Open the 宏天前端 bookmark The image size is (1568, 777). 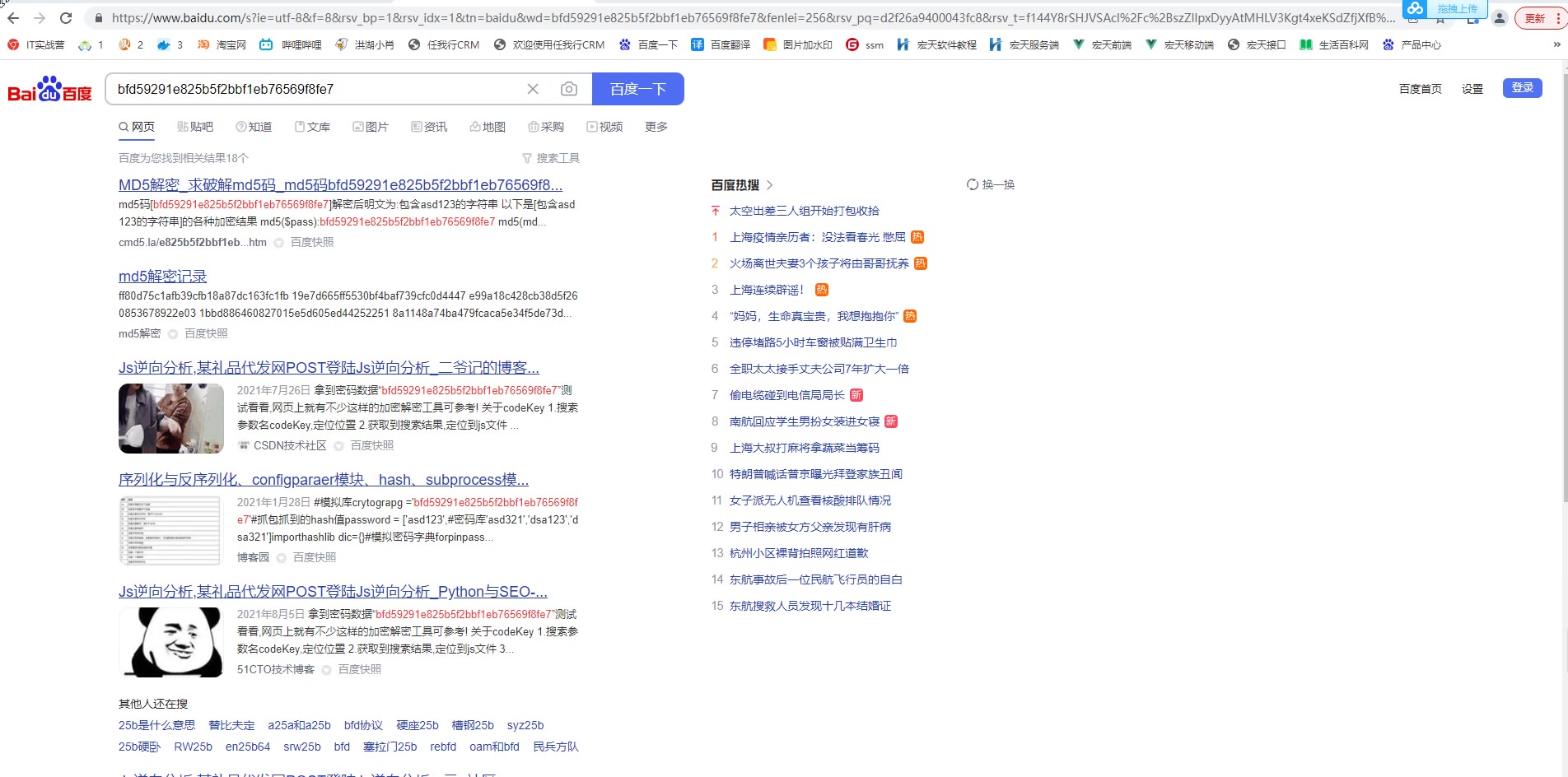pos(1102,44)
